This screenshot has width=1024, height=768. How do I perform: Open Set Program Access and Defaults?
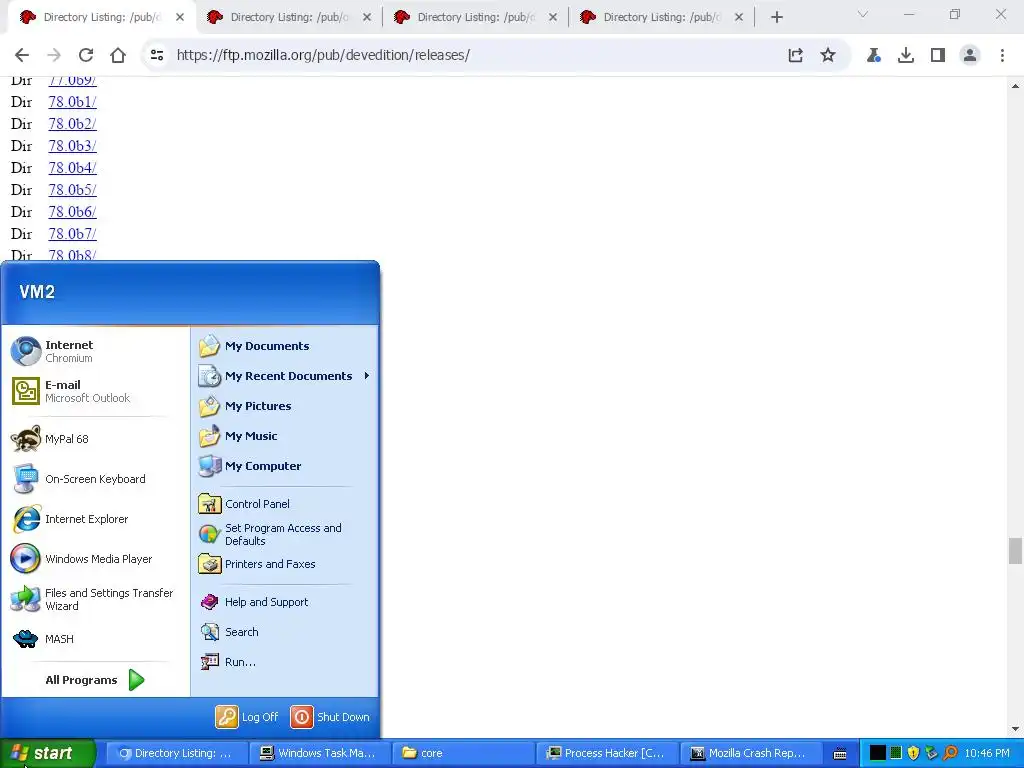[x=285, y=534]
